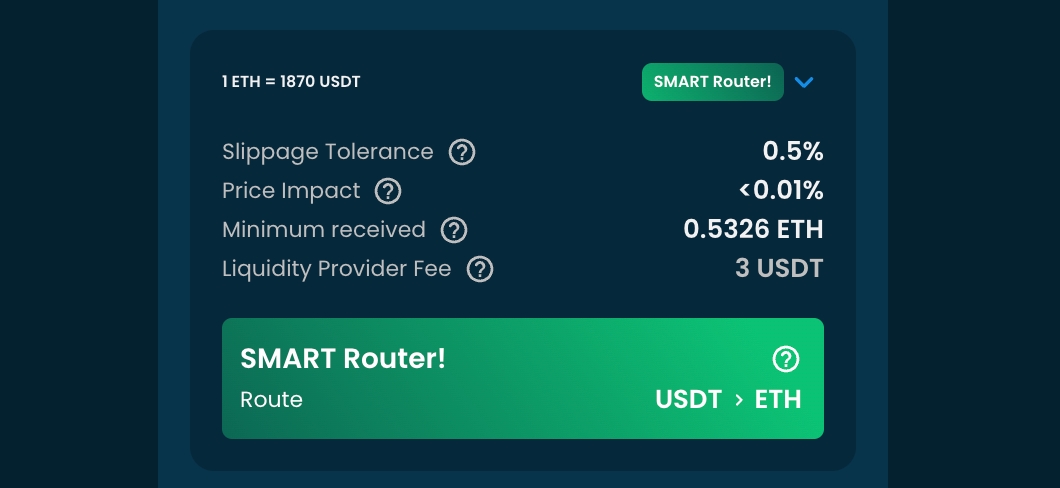
Task: Click the 3 USDT liquidity fee value
Action: (x=779, y=269)
